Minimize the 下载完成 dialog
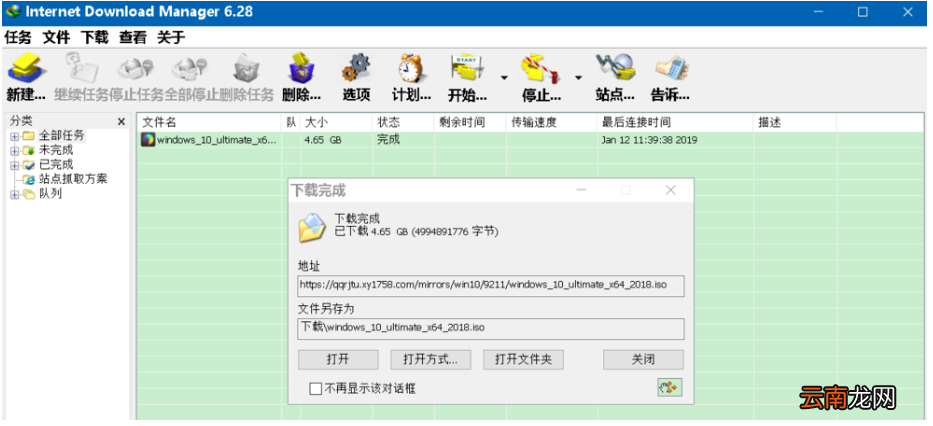Viewport: 933px width, 426px height. (x=582, y=190)
